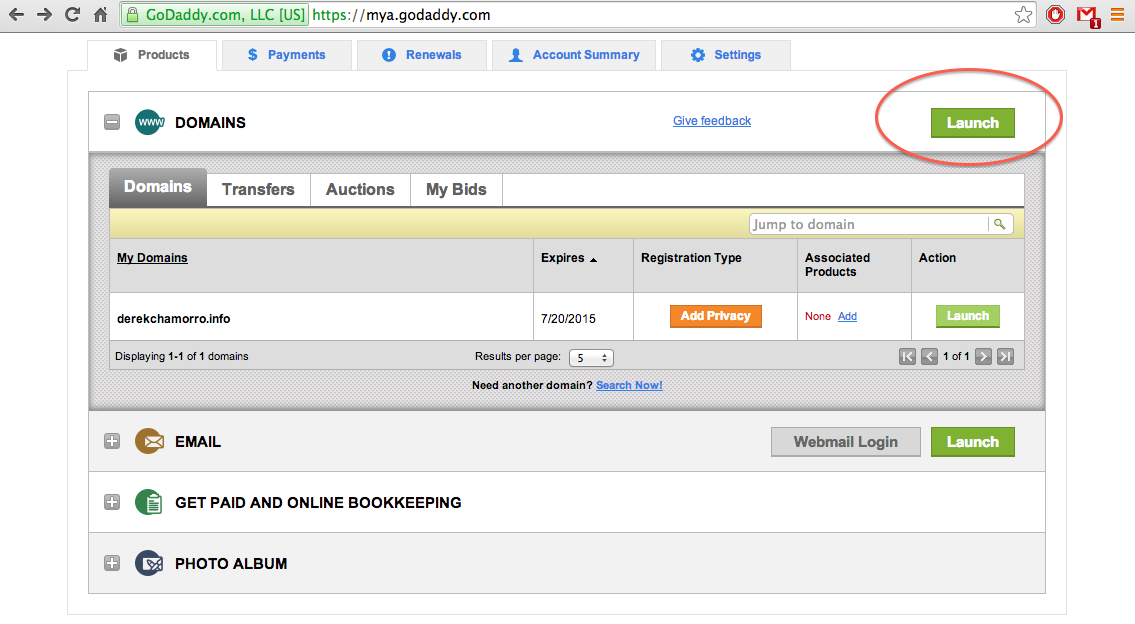Click the Photo Album section icon
Image resolution: width=1135 pixels, height=624 pixels.
coord(150,563)
